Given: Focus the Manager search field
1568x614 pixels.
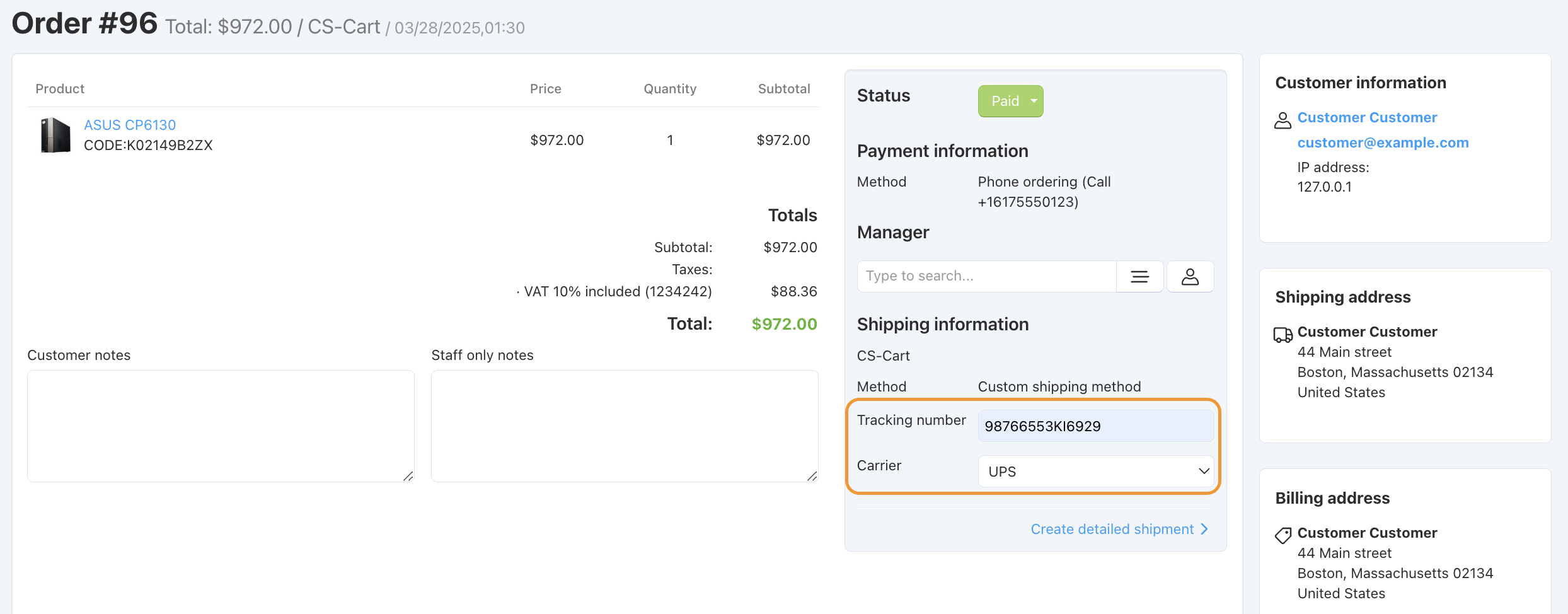Looking at the screenshot, I should coord(986,276).
